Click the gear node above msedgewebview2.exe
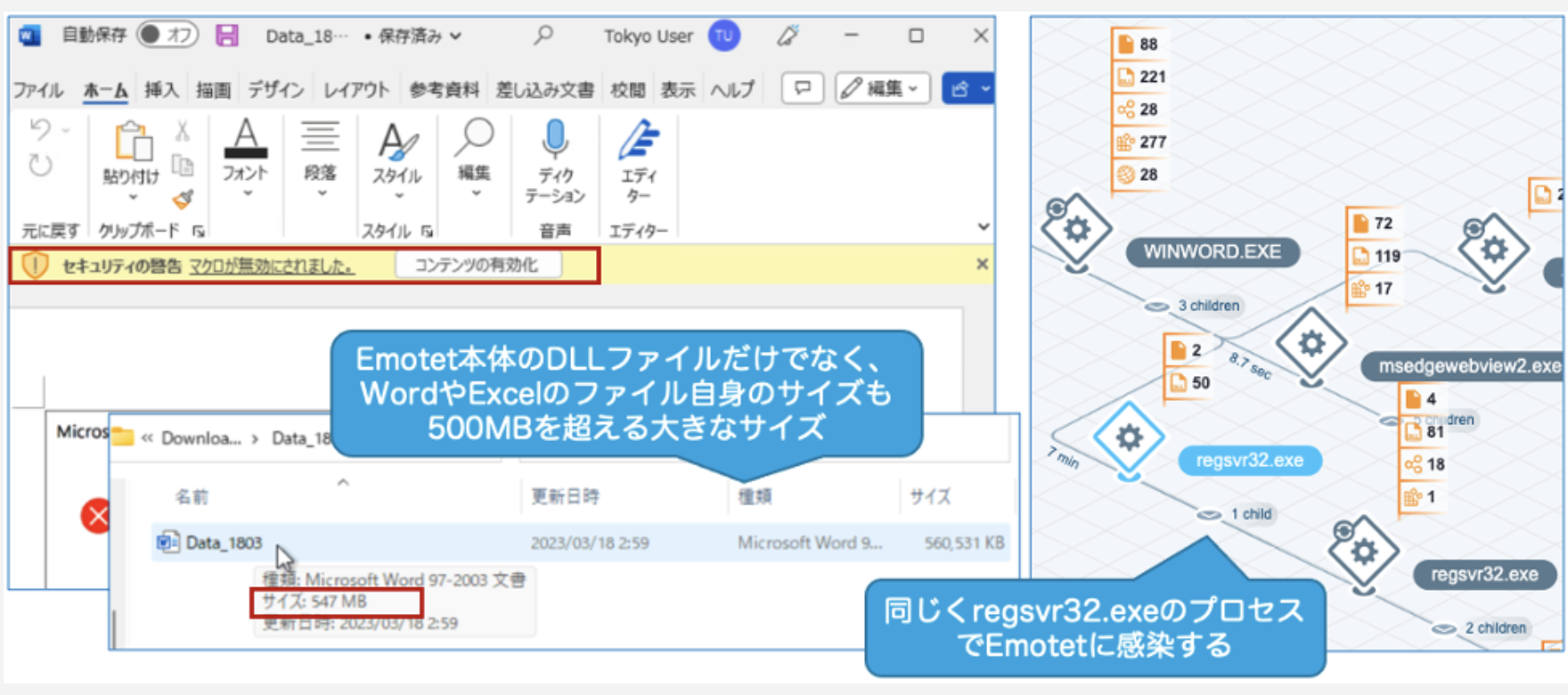The width and height of the screenshot is (1568, 695). tap(1311, 343)
